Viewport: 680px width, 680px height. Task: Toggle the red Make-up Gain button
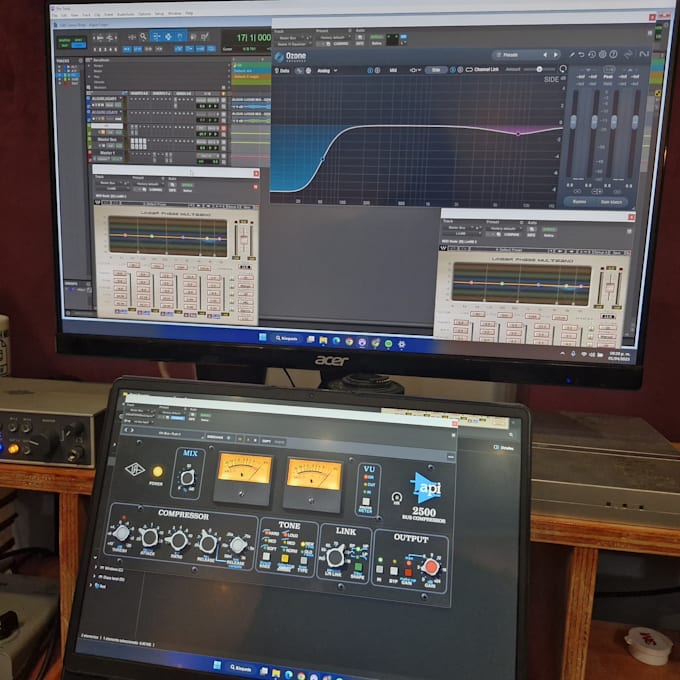pyautogui.click(x=408, y=572)
